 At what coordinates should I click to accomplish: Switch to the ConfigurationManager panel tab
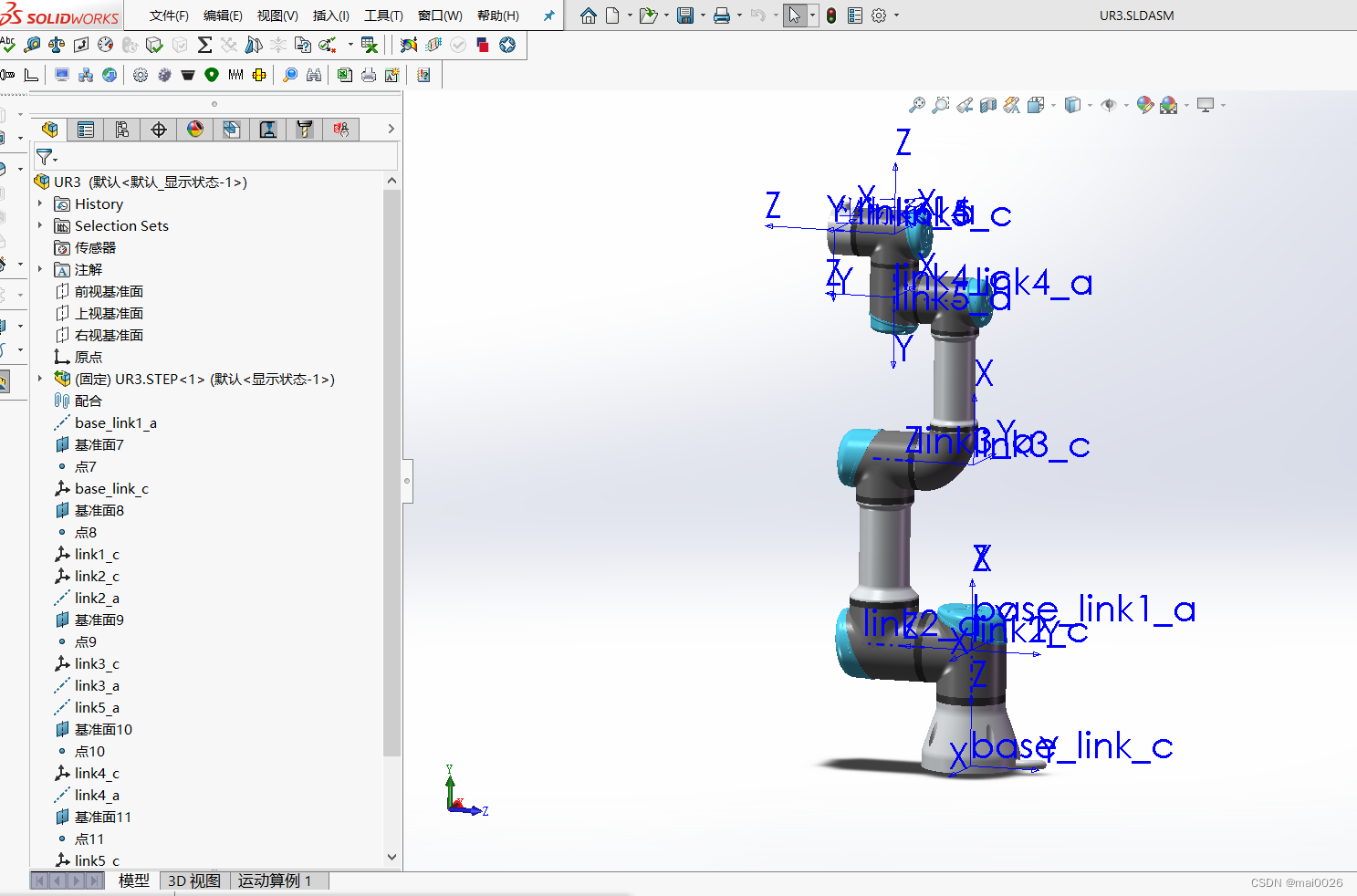click(122, 129)
